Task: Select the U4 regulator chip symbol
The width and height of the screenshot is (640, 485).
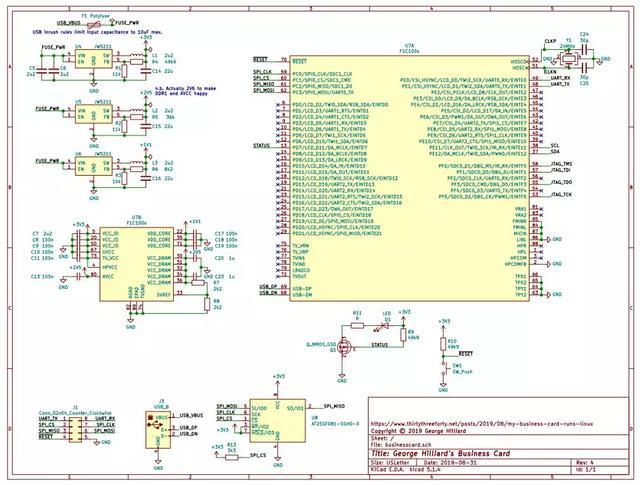Action: (x=93, y=59)
